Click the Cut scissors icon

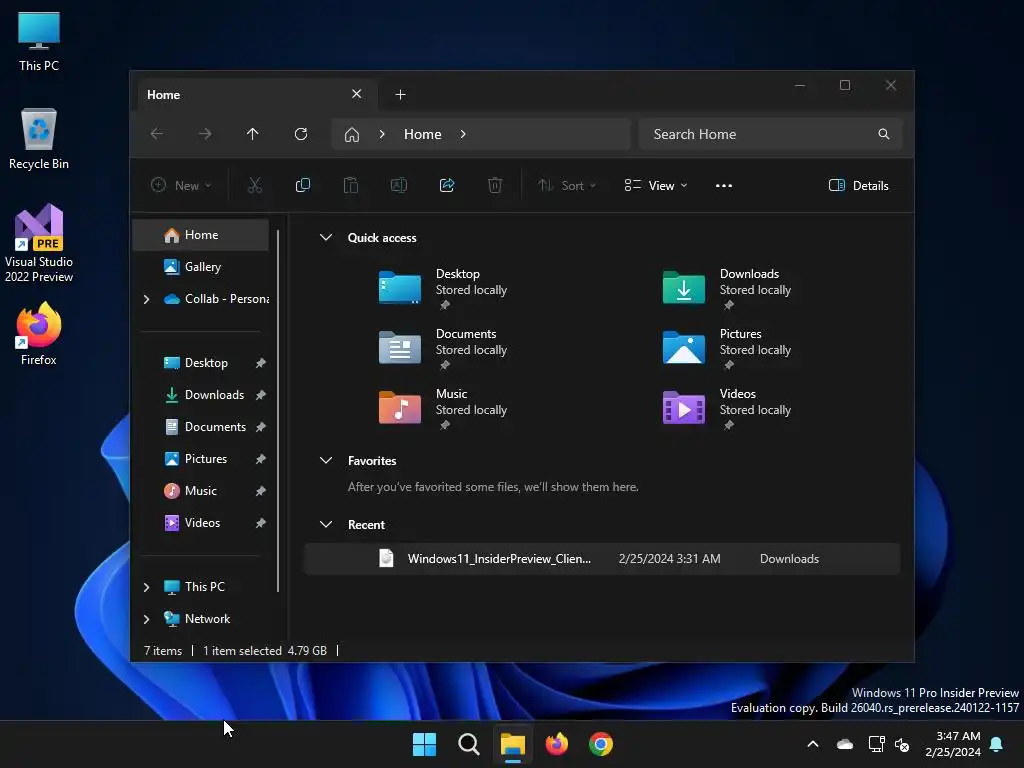coord(255,185)
